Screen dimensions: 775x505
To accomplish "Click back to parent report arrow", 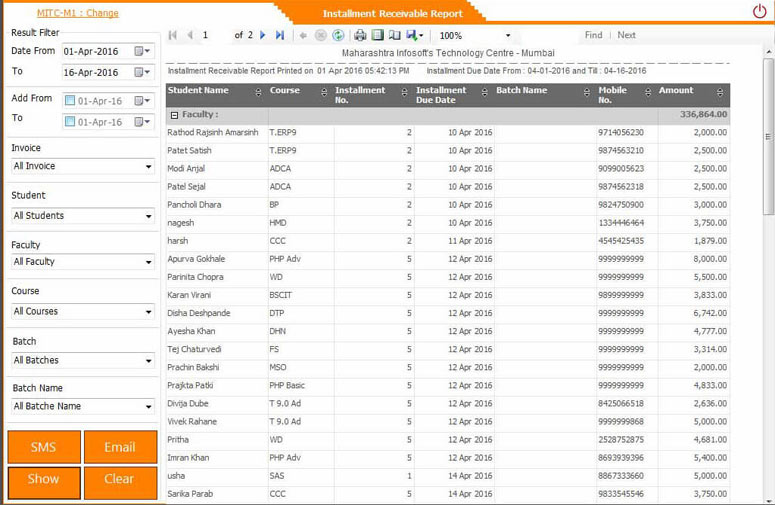I will 303,35.
